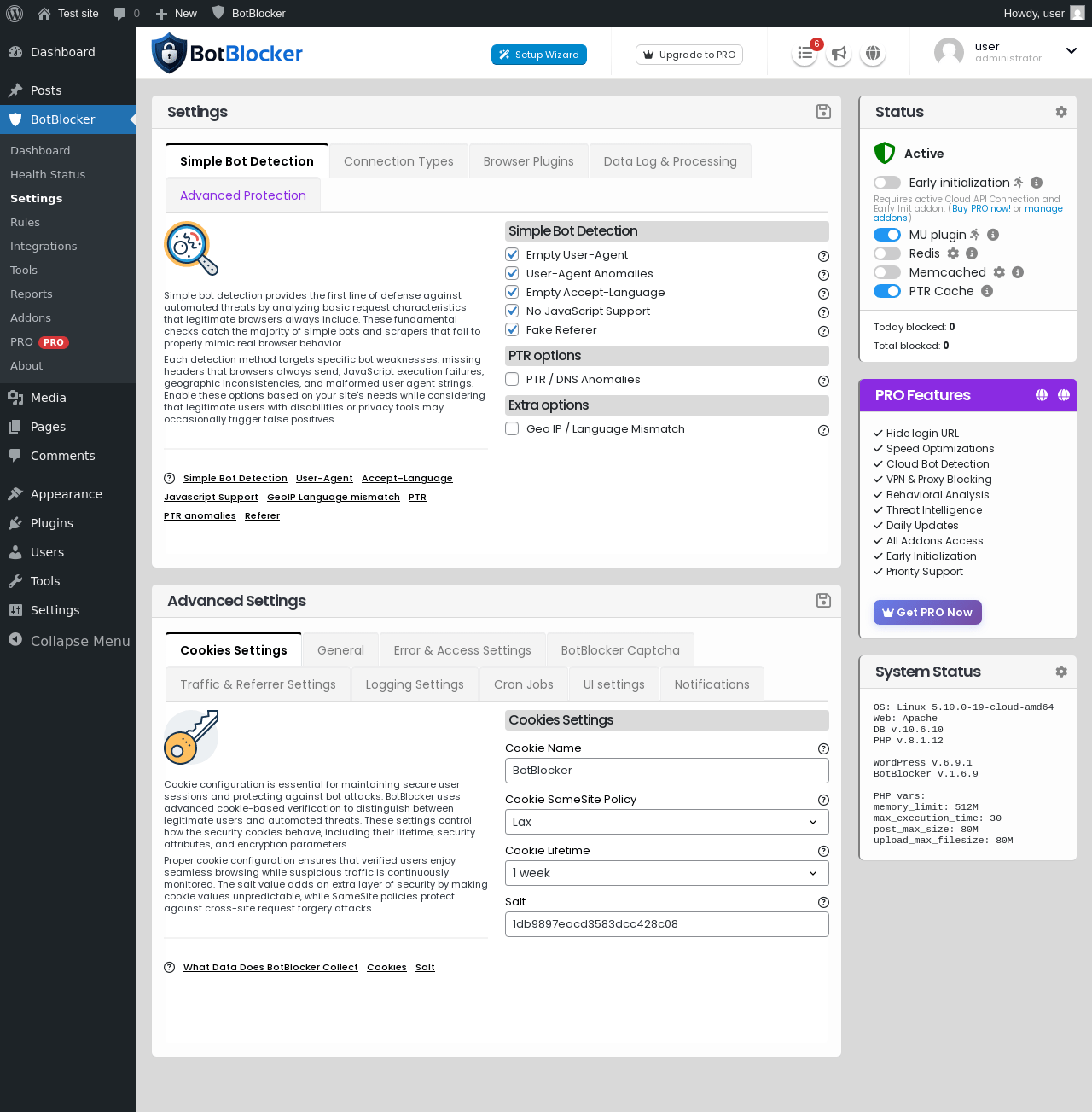This screenshot has width=1092, height=1112.
Task: Save Advanced Settings via floppy disk icon
Action: (x=823, y=601)
